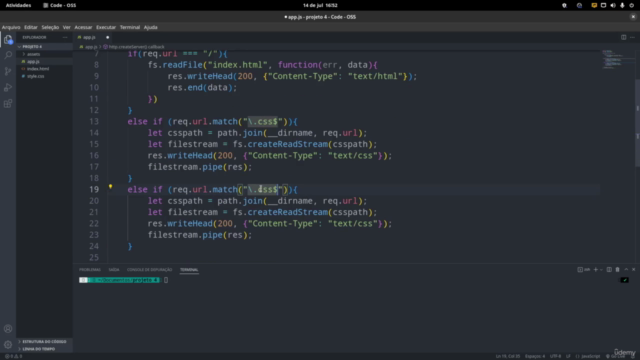This screenshot has width=640, height=360.
Task: Expand the ESTRUTURA DO CÓDIGO section
Action: point(44,341)
